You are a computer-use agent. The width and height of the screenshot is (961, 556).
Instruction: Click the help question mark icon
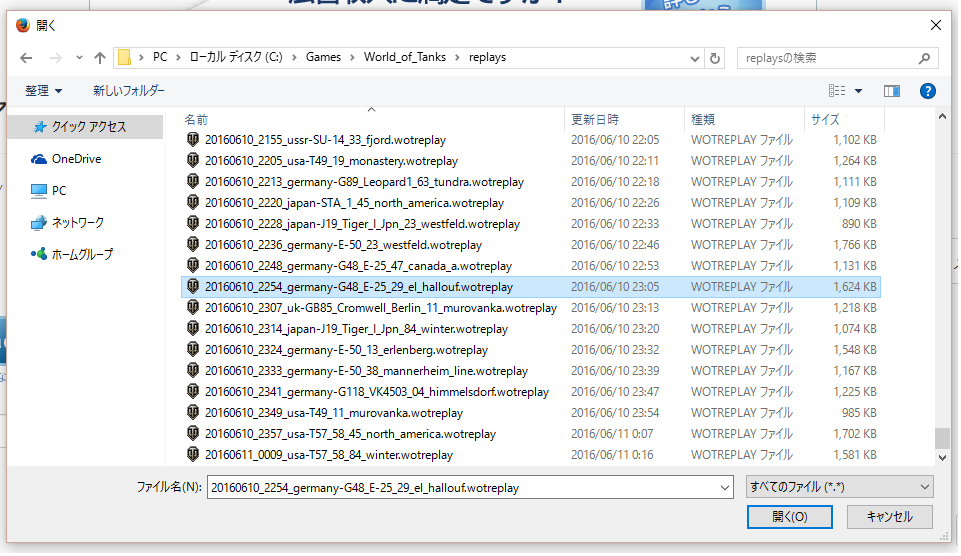click(x=927, y=91)
